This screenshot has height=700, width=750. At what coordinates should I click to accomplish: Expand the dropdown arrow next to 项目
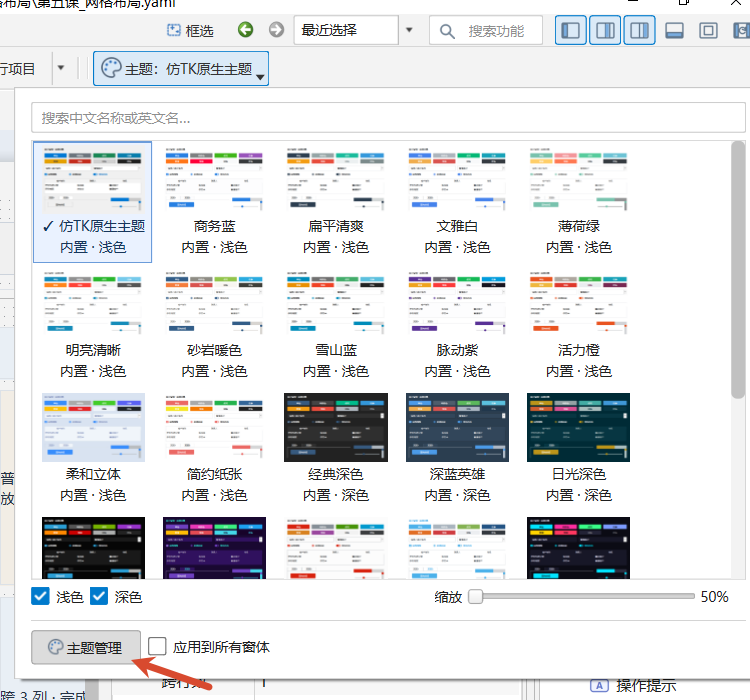(x=61, y=68)
